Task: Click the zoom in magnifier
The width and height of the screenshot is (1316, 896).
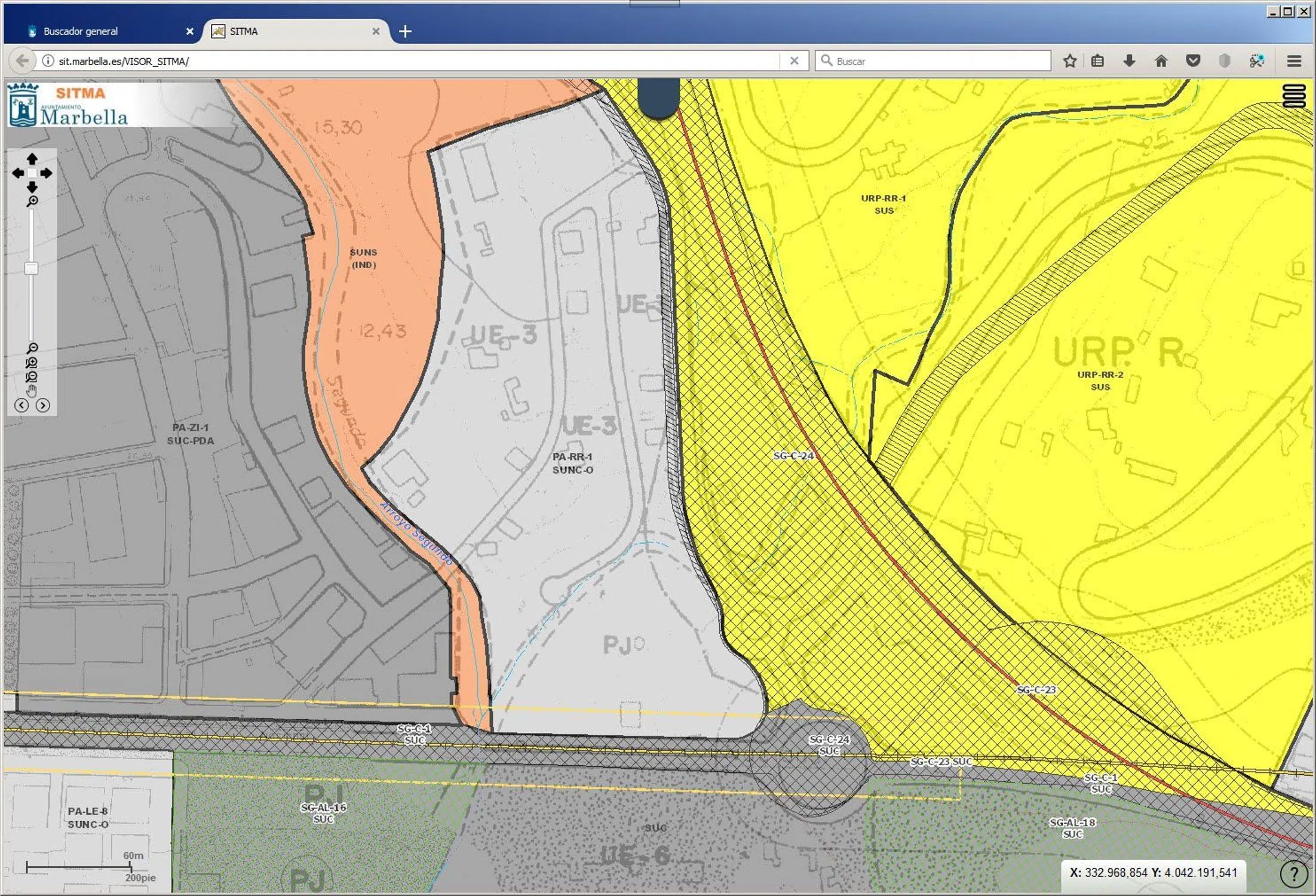Action: click(32, 201)
